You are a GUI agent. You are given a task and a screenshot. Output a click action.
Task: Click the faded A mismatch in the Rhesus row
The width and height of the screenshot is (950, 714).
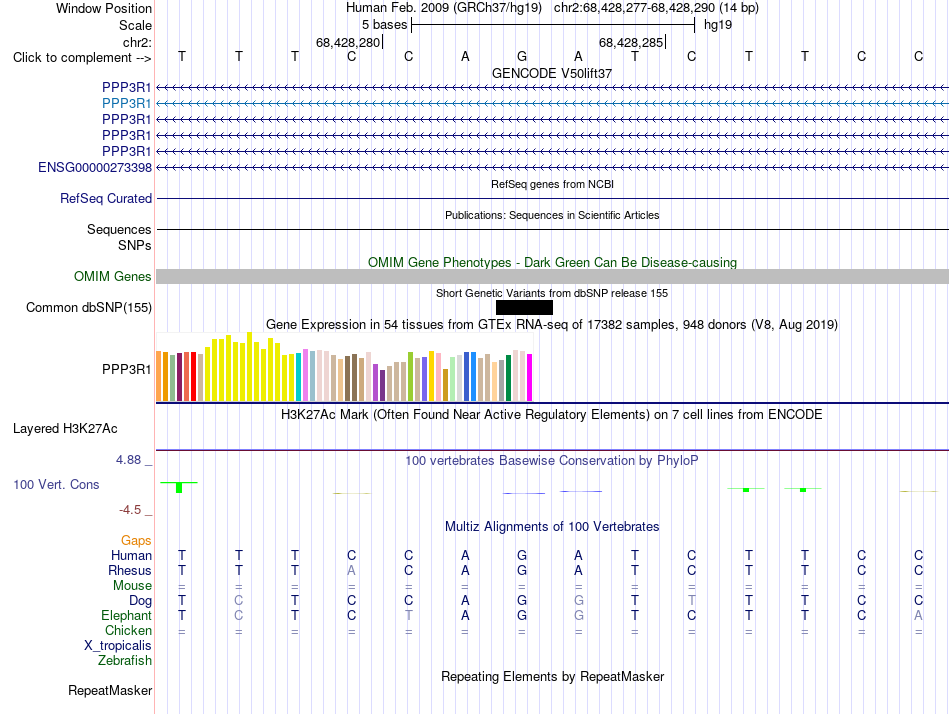point(351,570)
